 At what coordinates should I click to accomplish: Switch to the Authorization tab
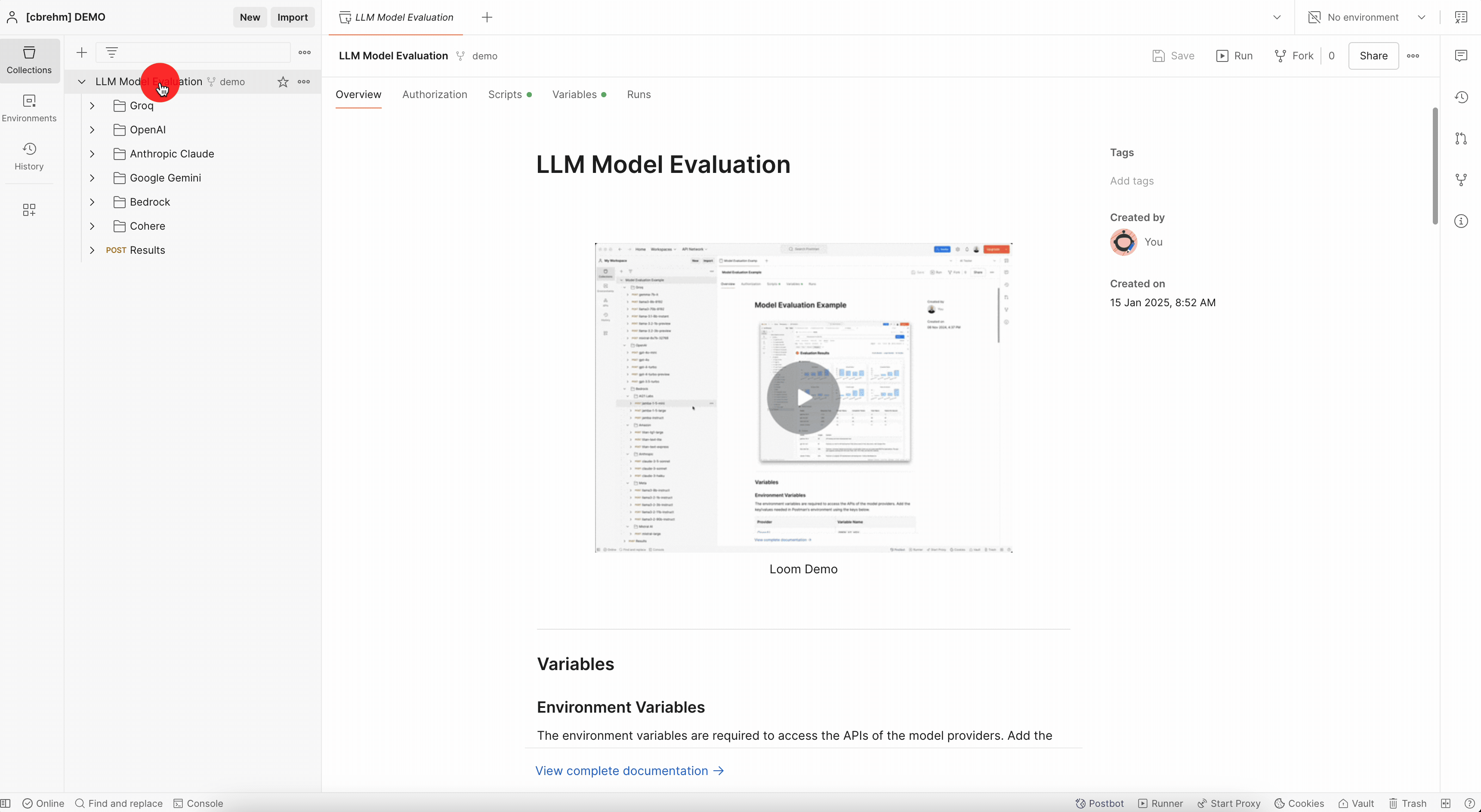pos(435,95)
